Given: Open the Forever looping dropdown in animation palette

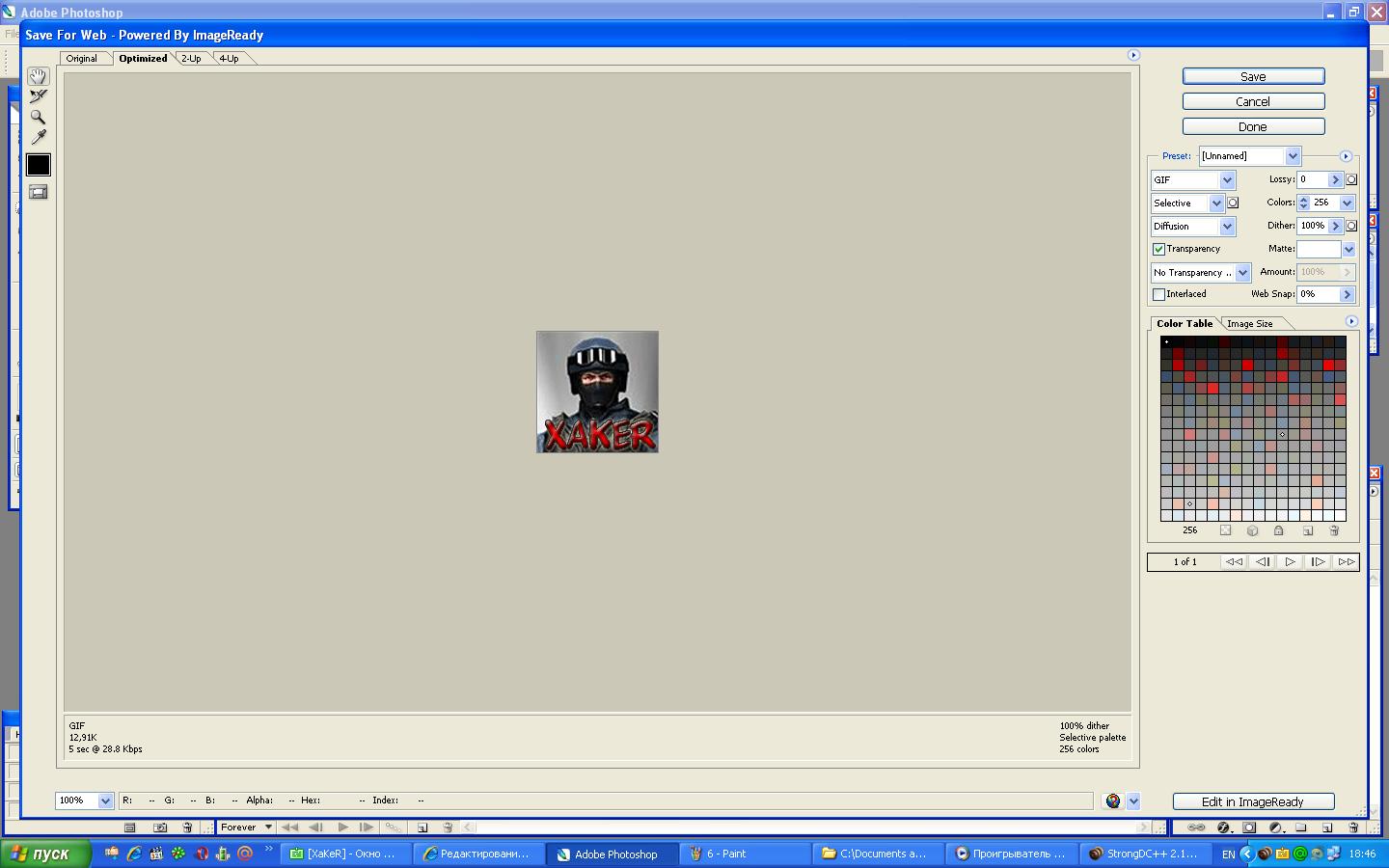Looking at the screenshot, I should [246, 827].
